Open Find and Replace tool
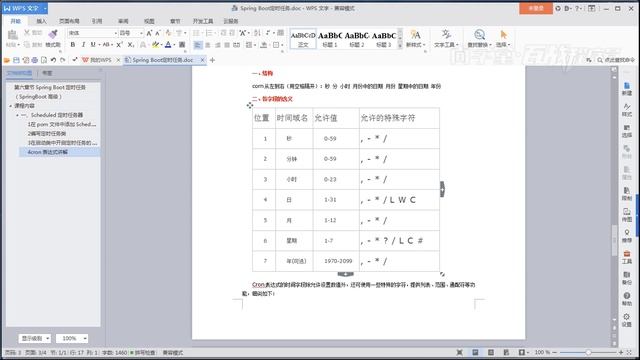640x360 pixels. 480,38
